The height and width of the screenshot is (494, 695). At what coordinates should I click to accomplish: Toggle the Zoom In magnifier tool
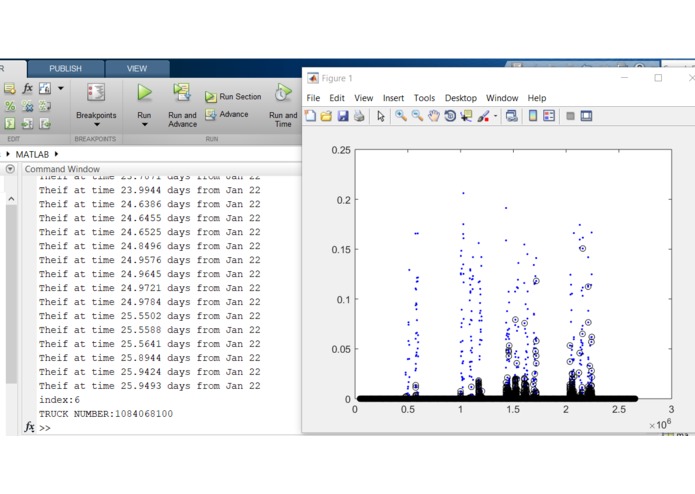(401, 116)
